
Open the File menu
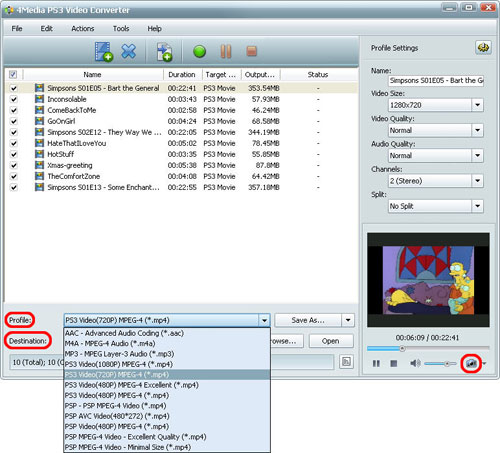tap(17, 29)
